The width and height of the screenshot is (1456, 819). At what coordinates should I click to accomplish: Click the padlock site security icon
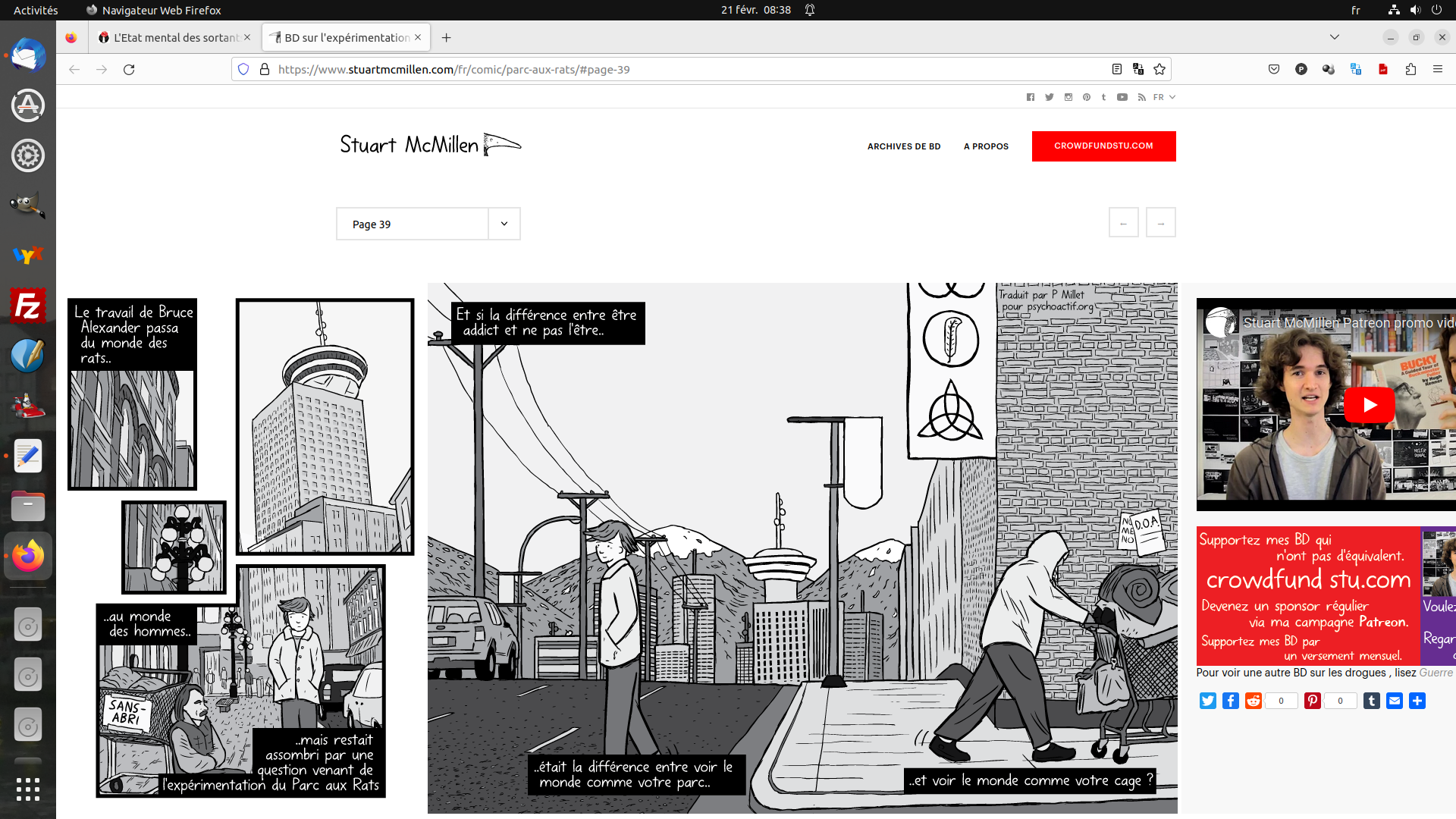coord(265,69)
